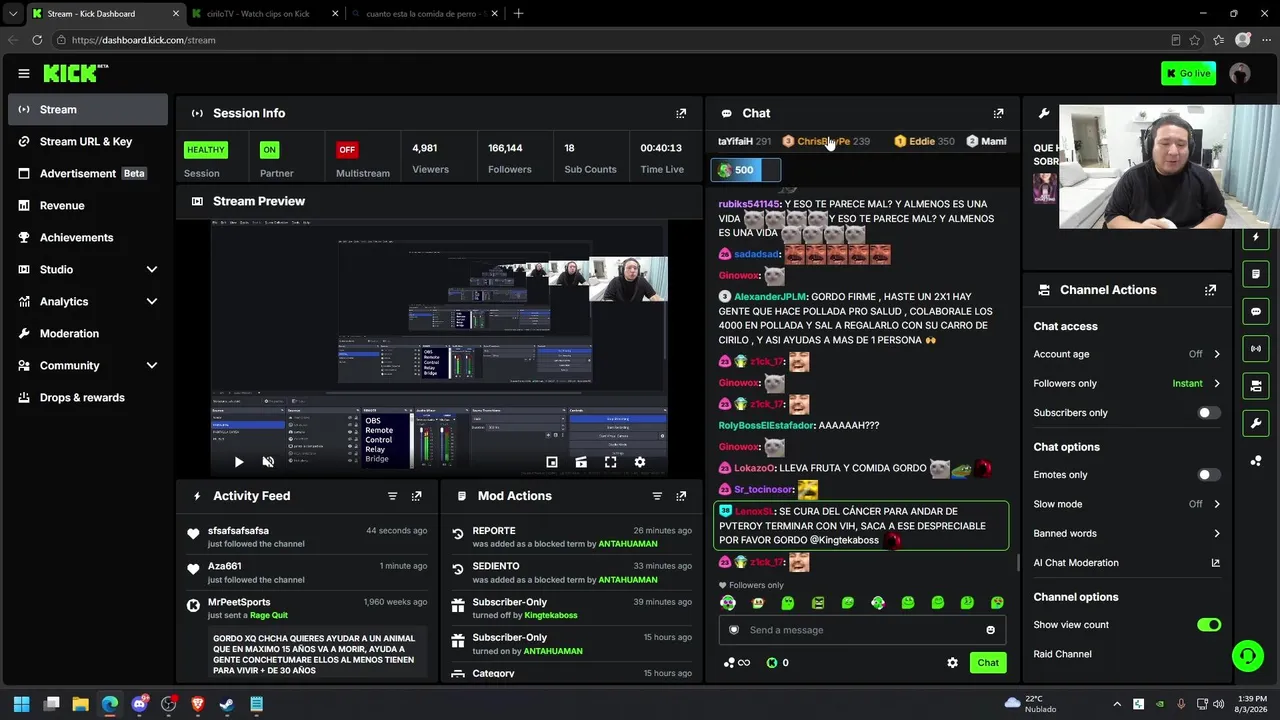Click Kingtekaboss moderator name link
The image size is (1280, 720).
(x=551, y=615)
